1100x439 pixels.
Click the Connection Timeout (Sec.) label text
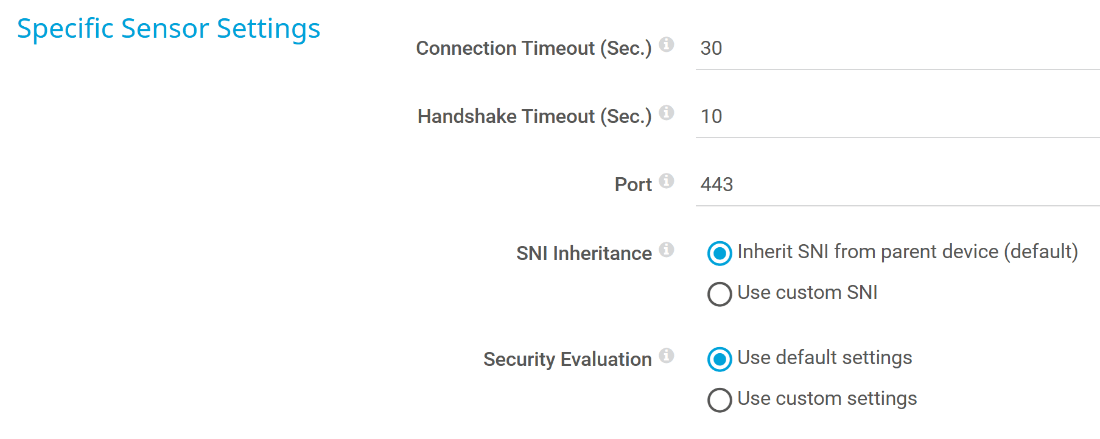[534, 48]
